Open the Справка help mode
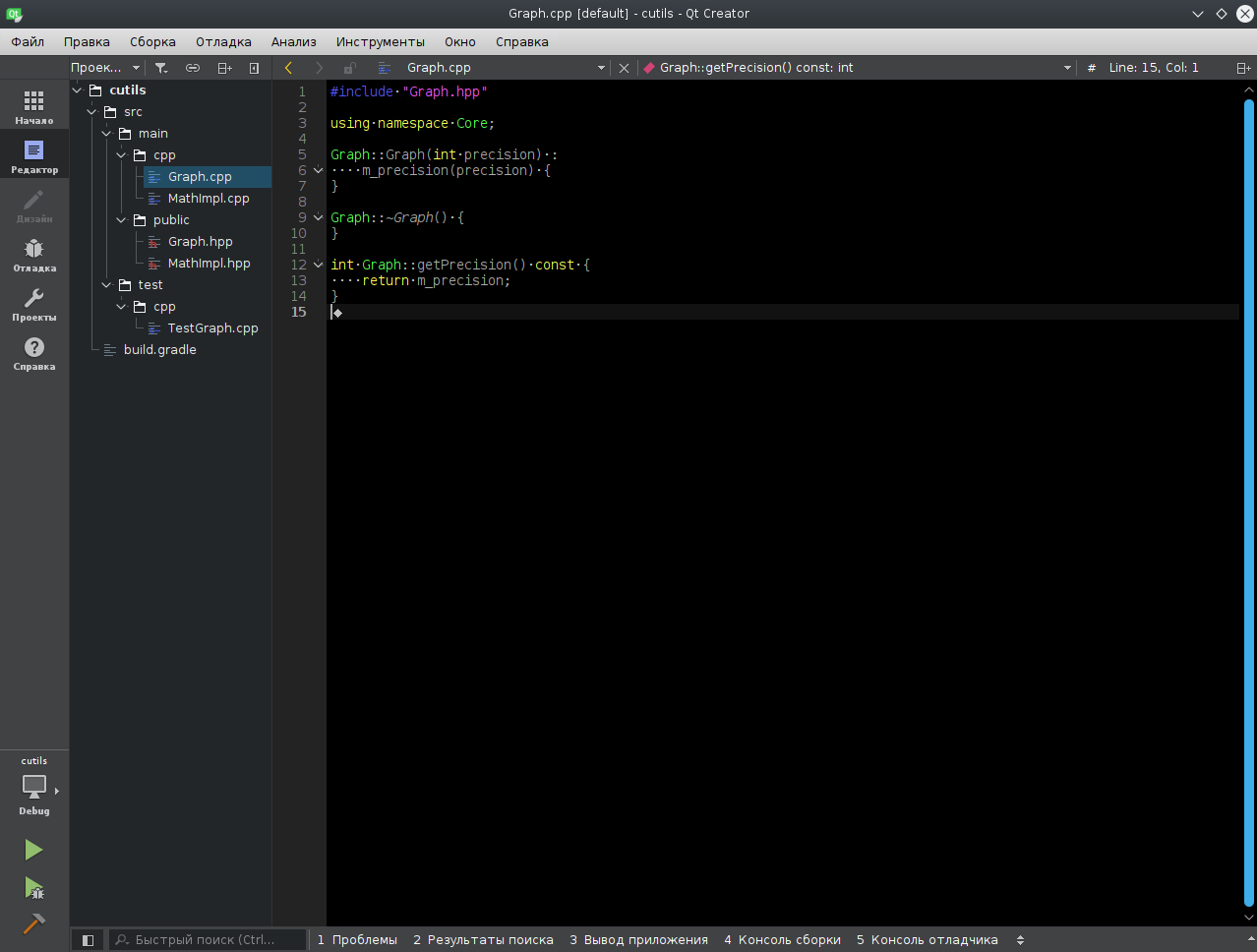The image size is (1257, 952). coord(34,353)
